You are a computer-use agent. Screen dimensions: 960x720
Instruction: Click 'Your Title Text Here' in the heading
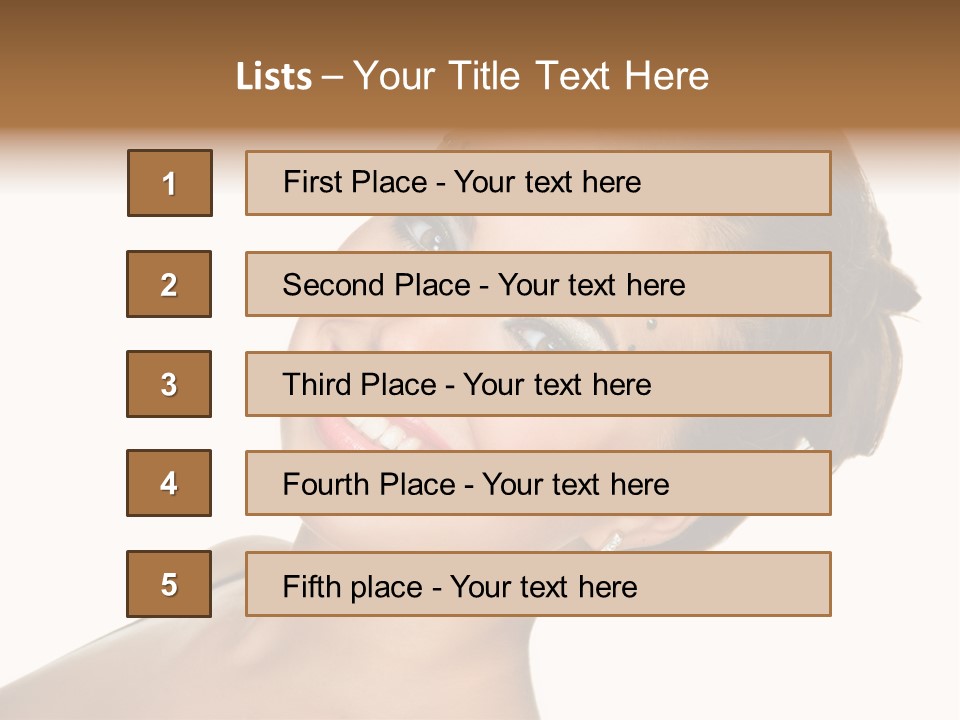(x=530, y=77)
